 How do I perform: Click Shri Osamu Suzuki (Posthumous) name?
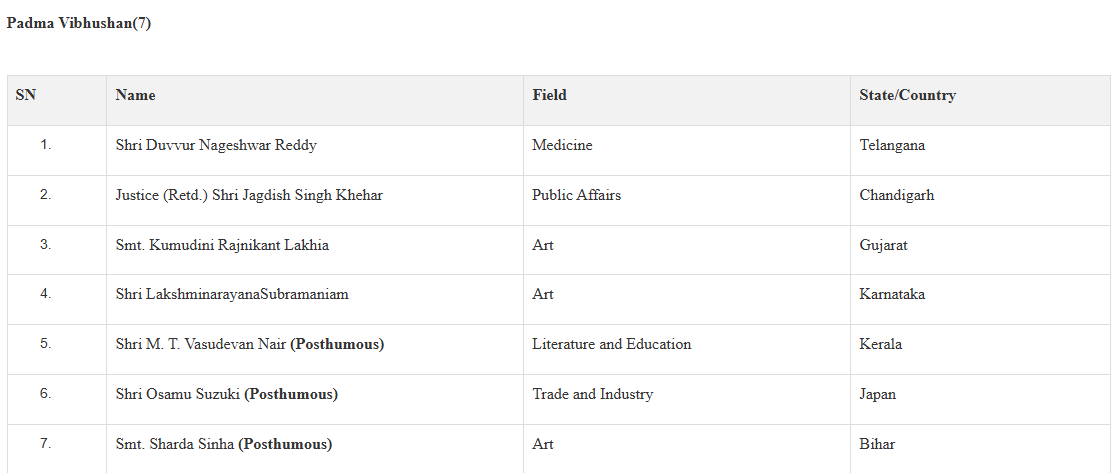pos(227,394)
